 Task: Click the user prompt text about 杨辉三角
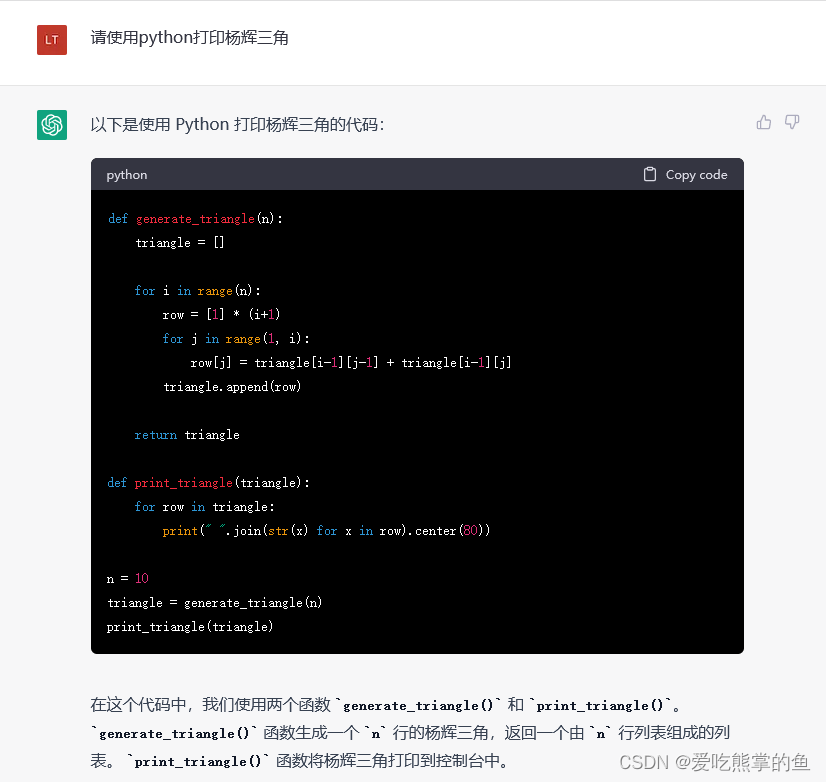pos(190,38)
